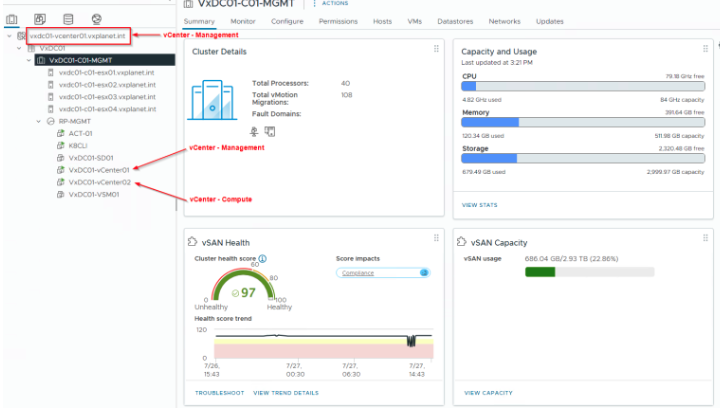
Task: Click the Compliance score impact link
Action: point(358,273)
